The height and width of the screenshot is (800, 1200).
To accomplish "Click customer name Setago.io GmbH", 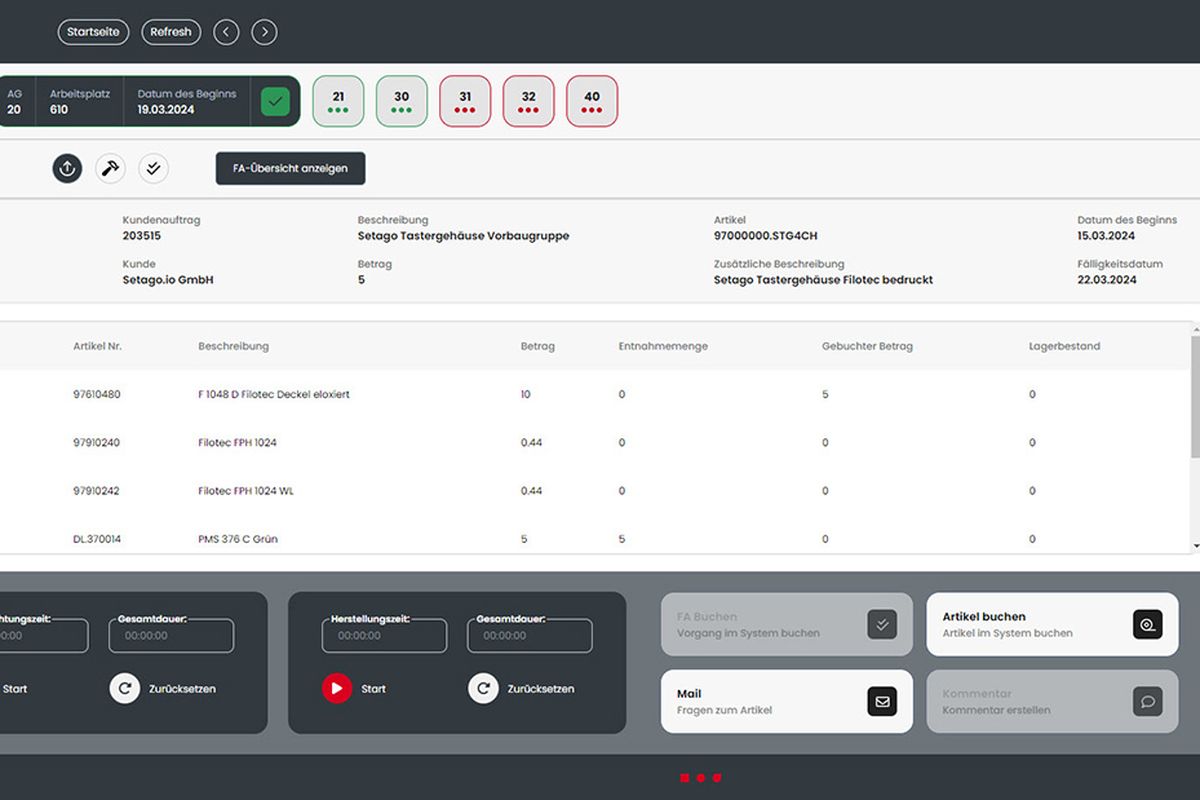I will click(168, 280).
